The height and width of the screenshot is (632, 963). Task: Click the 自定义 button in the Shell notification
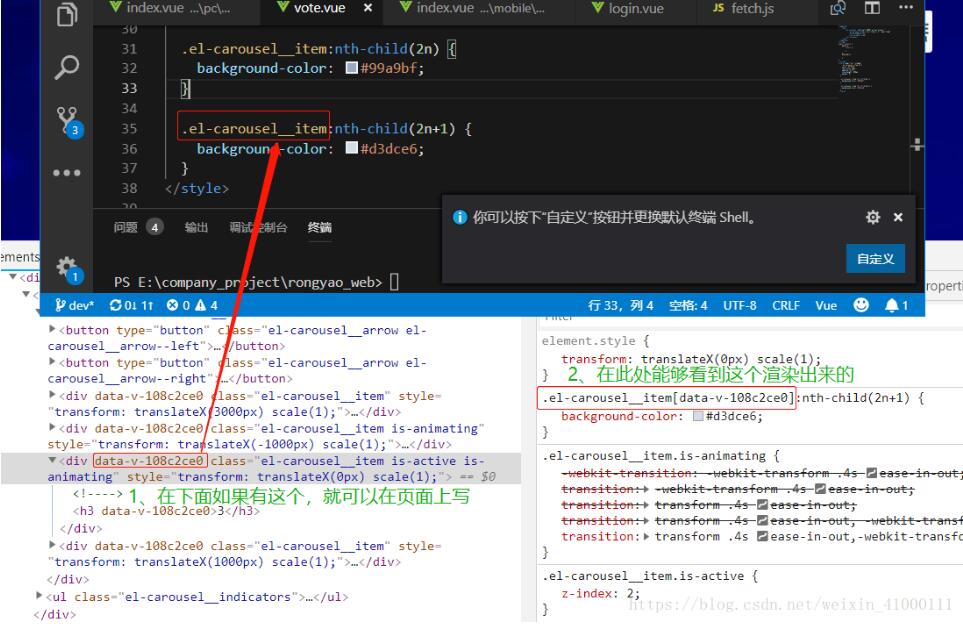tap(875, 260)
